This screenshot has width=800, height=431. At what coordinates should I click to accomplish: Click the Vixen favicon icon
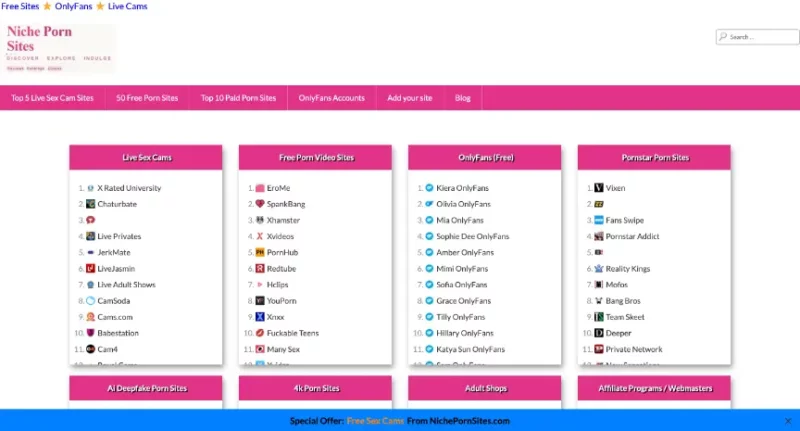(598, 188)
